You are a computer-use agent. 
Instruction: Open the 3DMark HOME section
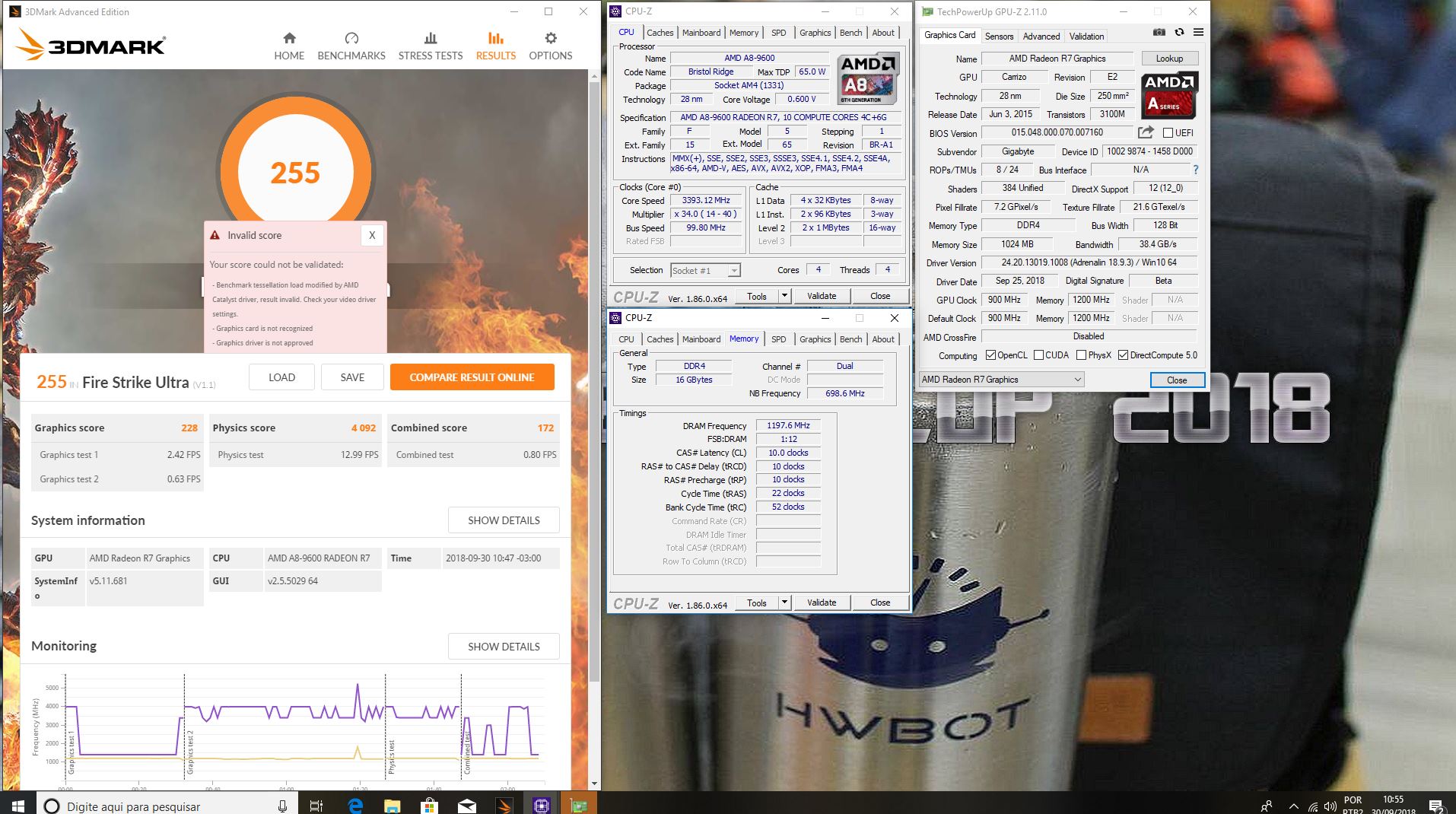(x=289, y=46)
